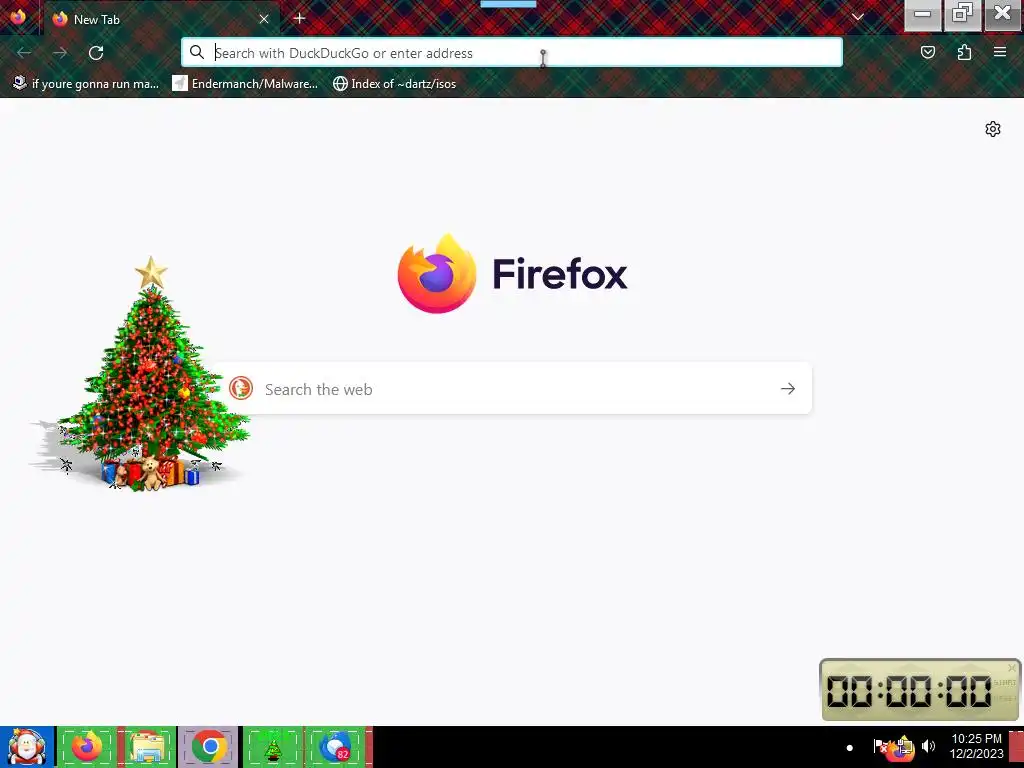Viewport: 1024px width, 768px height.
Task: Open the taskbar clock showing 10:25 PM
Action: pyautogui.click(x=976, y=746)
